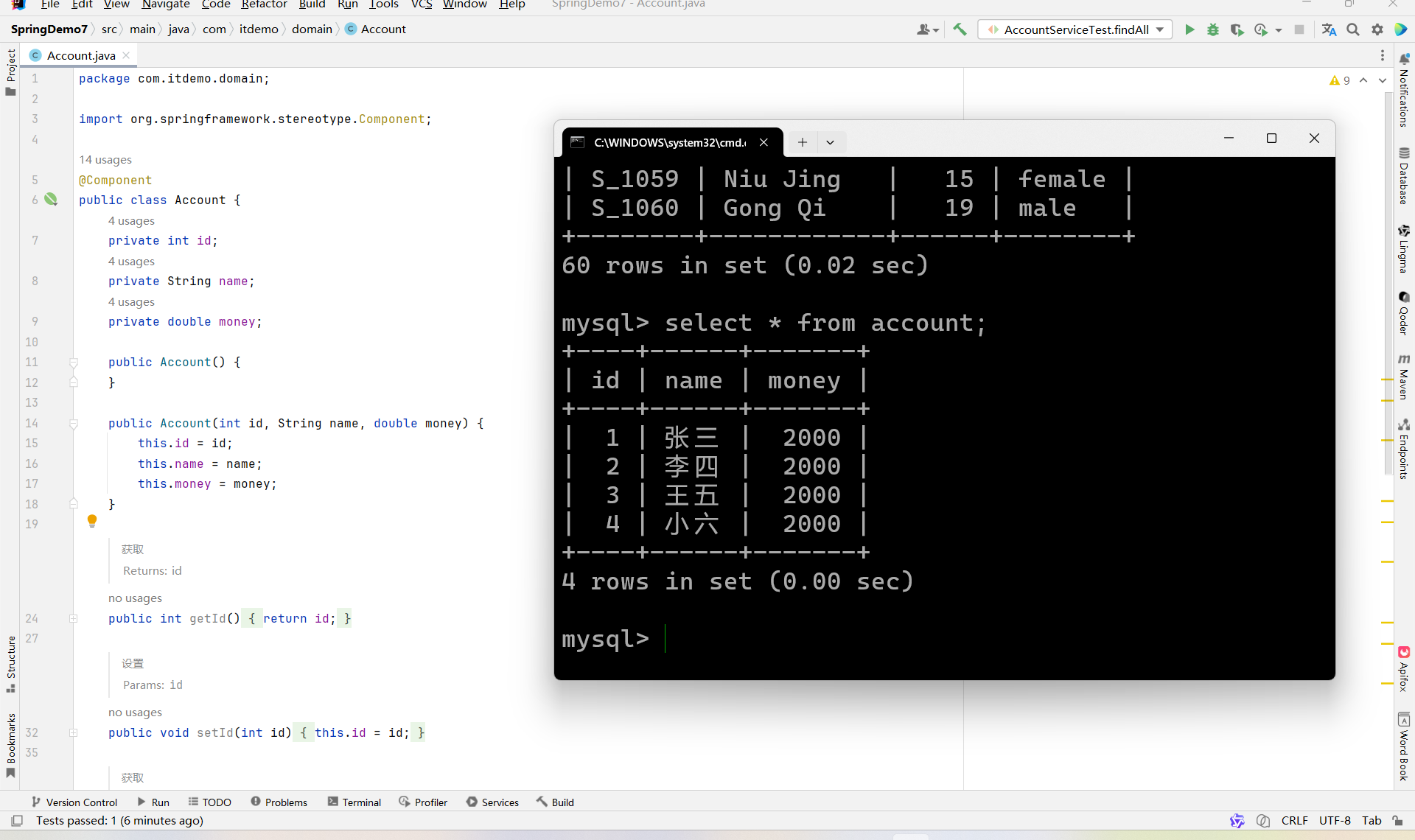Run AccountServiceTest.findAll with green play button
This screenshot has height=840, width=1415.
pos(1189,29)
